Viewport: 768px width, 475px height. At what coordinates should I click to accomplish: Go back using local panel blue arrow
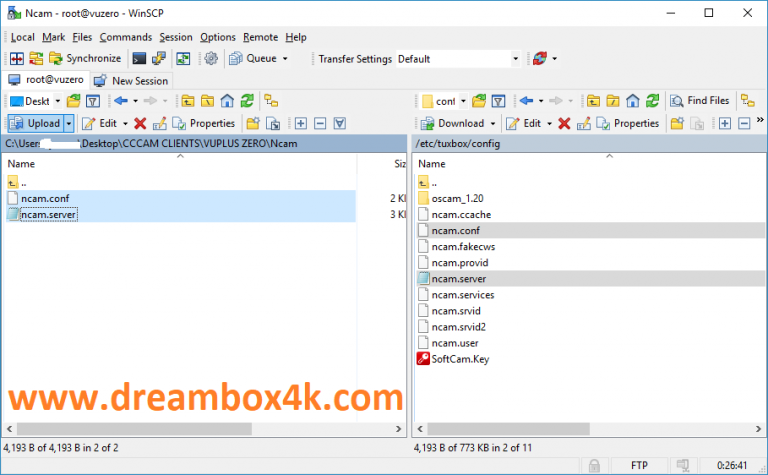120,101
